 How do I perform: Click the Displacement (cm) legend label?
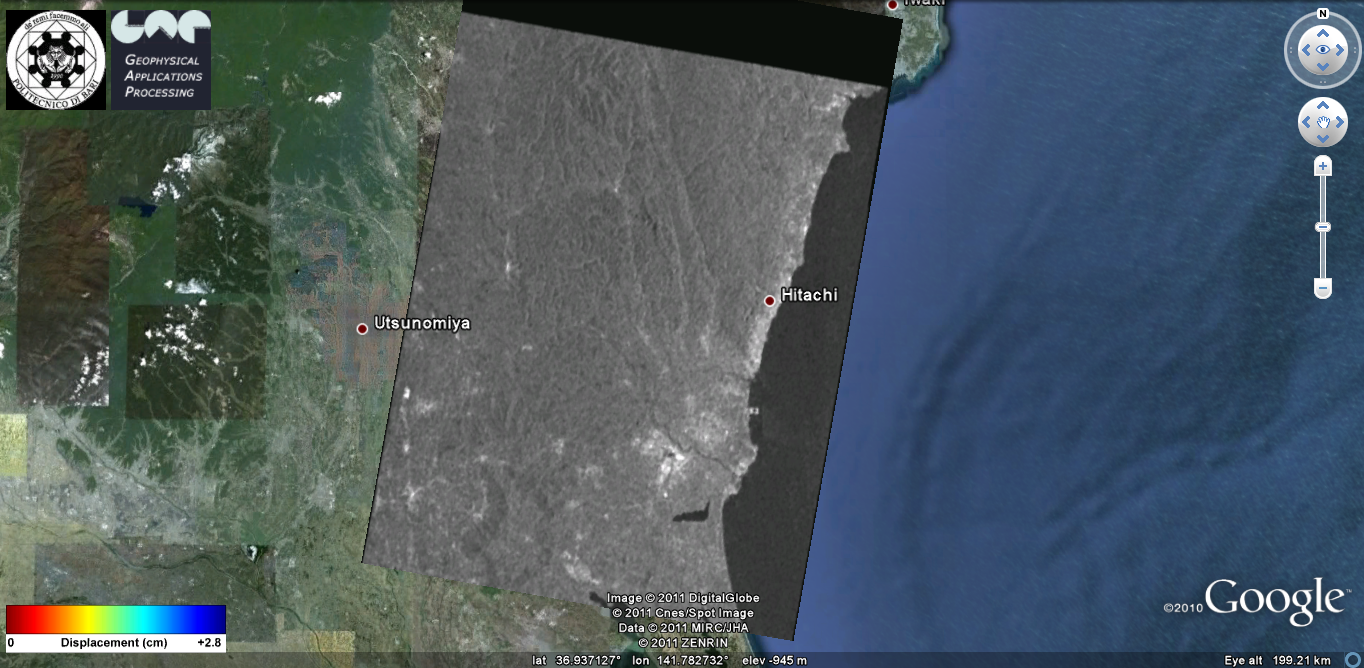(114, 642)
